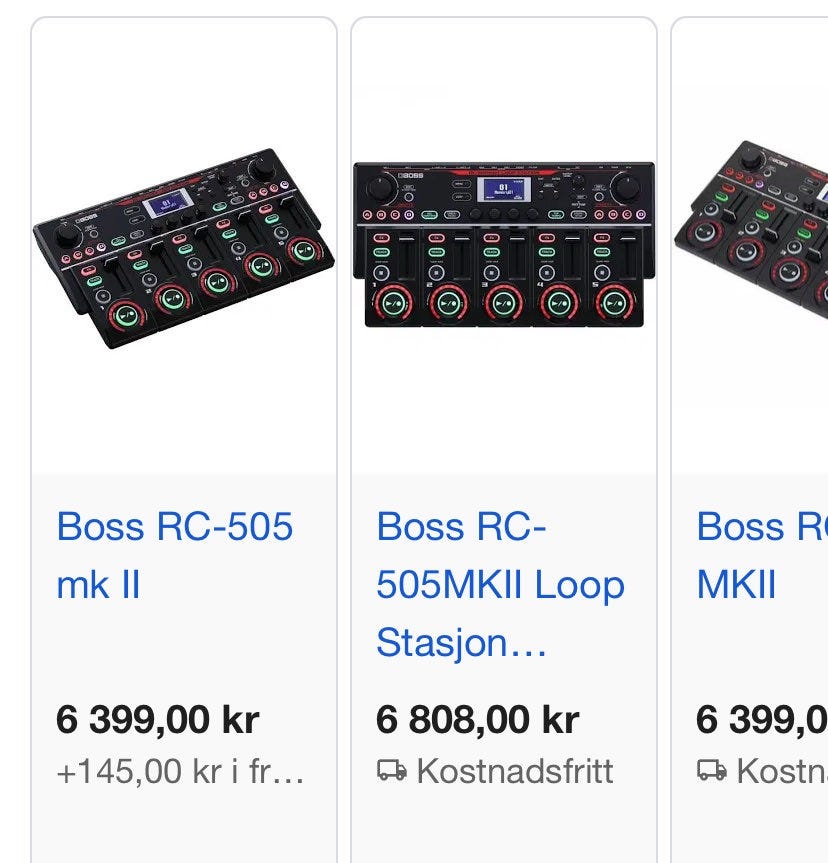Image resolution: width=828 pixels, height=863 pixels.
Task: Select the 6 808,00 kr price
Action: 477,719
